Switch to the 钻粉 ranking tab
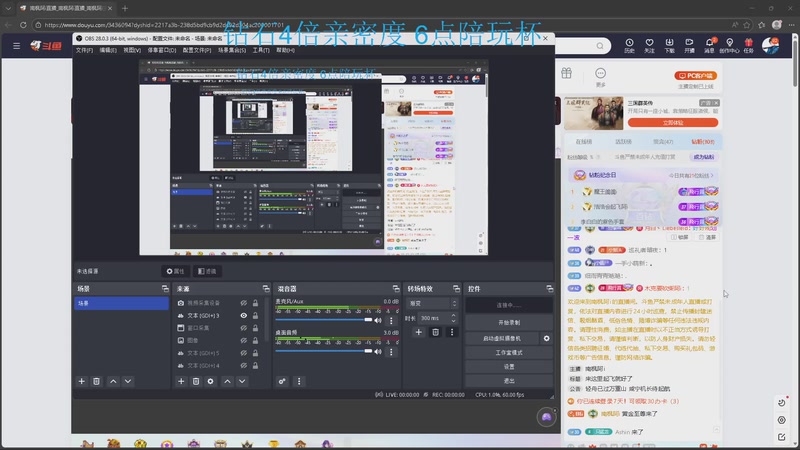This screenshot has width=800, height=450. tap(703, 142)
